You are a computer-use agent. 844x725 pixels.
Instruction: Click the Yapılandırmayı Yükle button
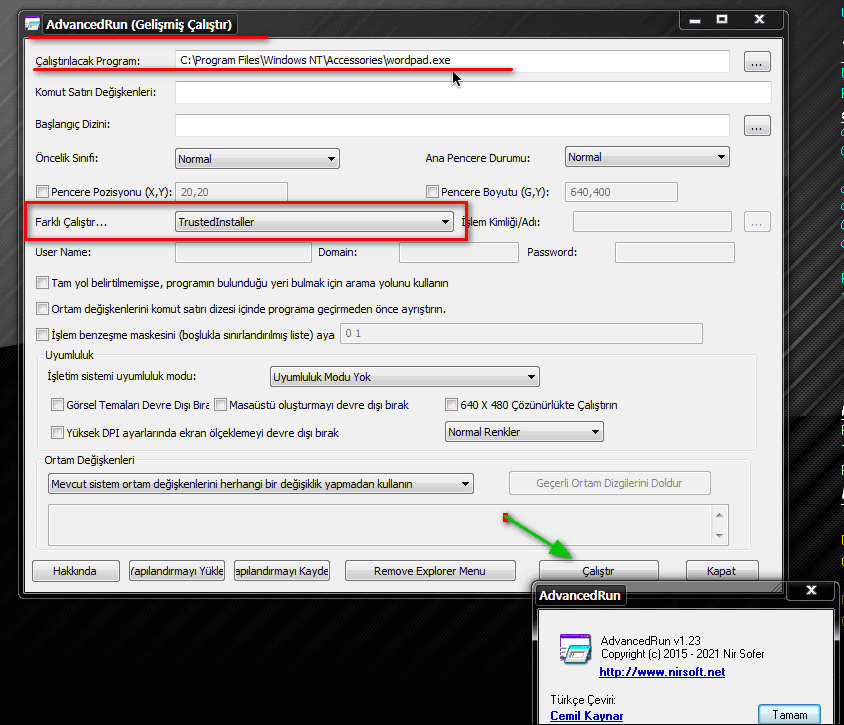177,571
